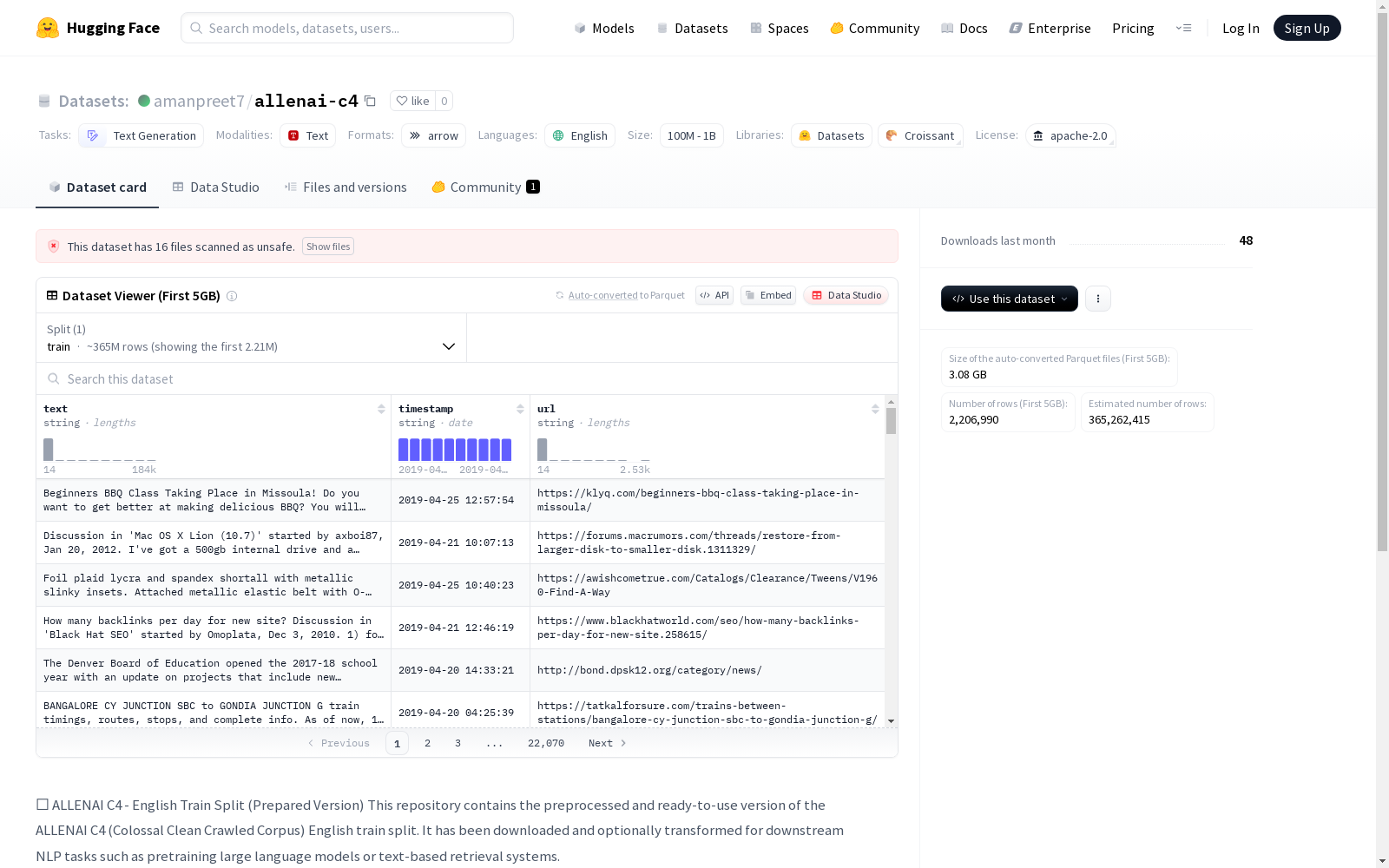Show the unsafe scanned files

(x=328, y=247)
